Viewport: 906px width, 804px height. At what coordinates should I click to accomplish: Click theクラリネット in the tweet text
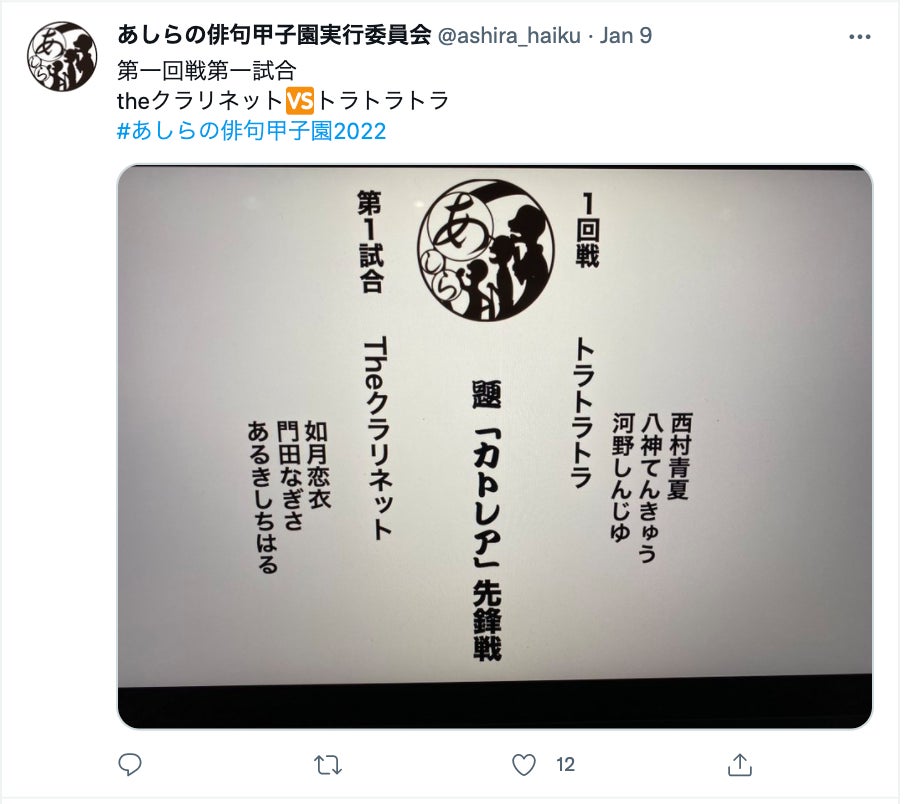[x=200, y=101]
